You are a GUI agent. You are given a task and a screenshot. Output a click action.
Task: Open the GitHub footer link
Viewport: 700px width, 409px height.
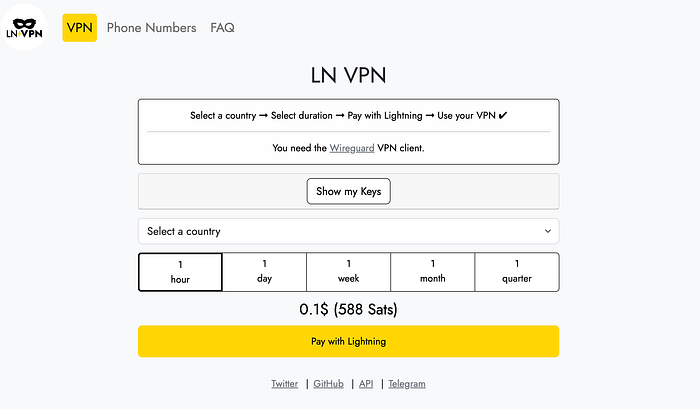(x=329, y=384)
